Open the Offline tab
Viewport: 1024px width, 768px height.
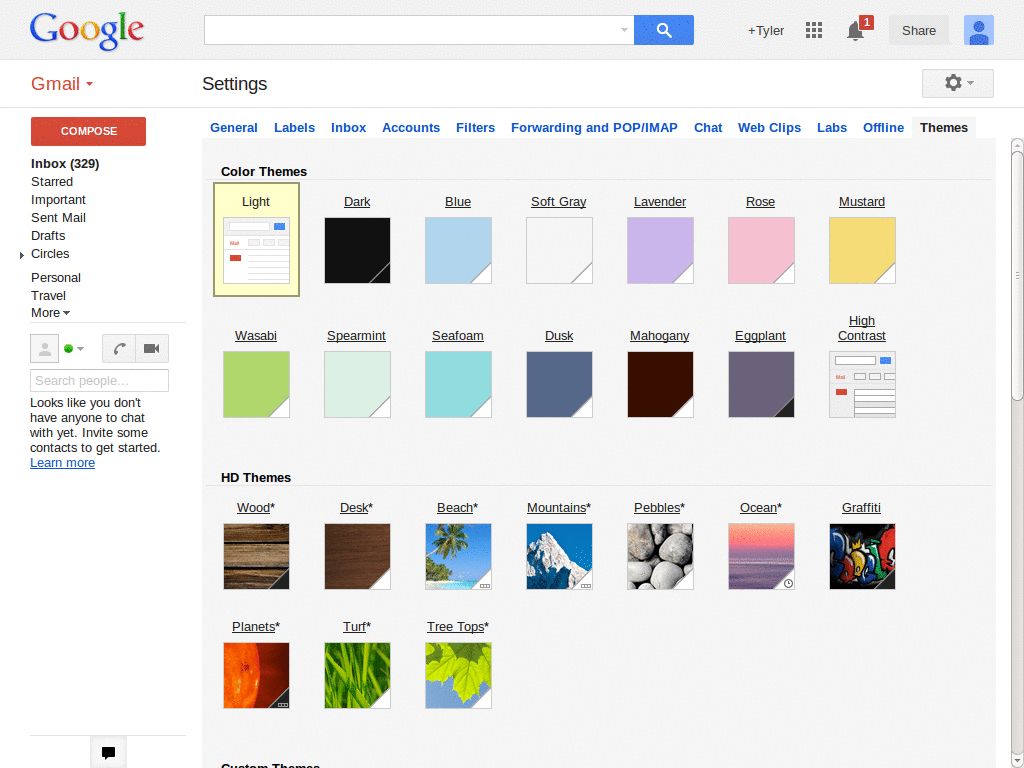point(884,127)
